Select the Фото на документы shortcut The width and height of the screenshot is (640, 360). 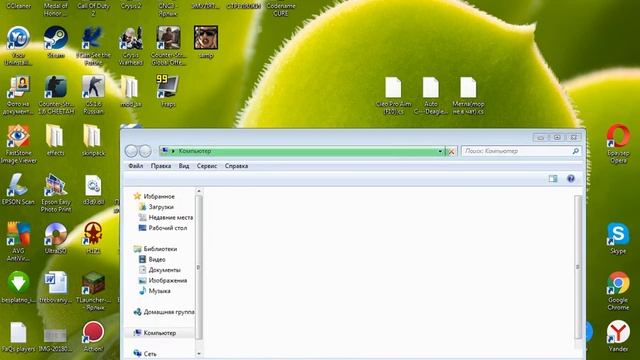tap(18, 95)
